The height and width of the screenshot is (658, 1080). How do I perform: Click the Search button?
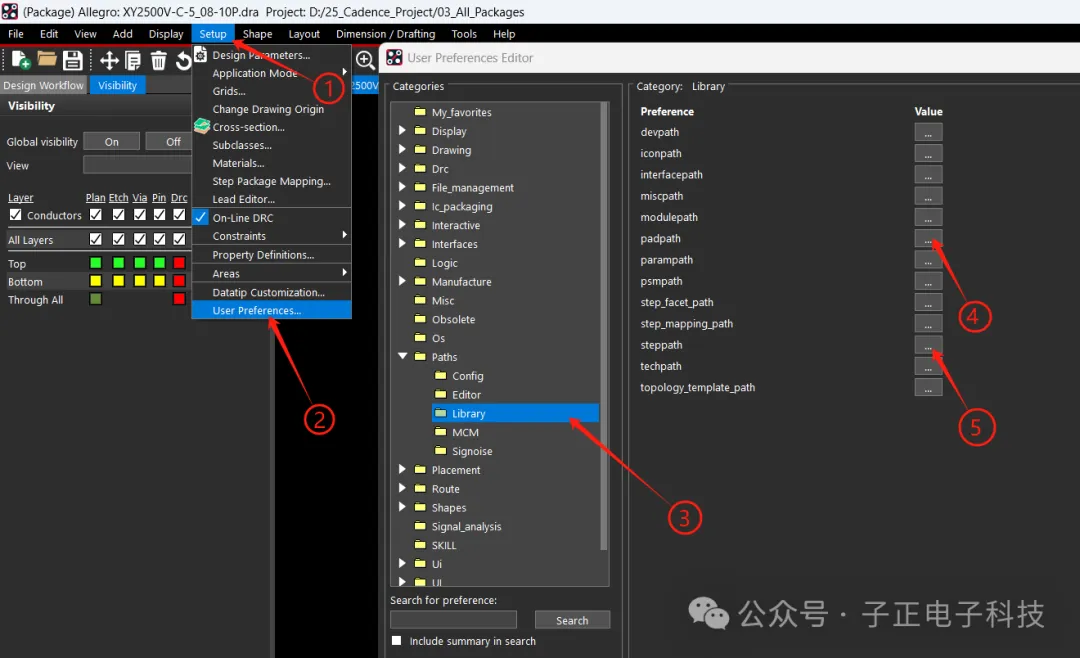coord(572,620)
